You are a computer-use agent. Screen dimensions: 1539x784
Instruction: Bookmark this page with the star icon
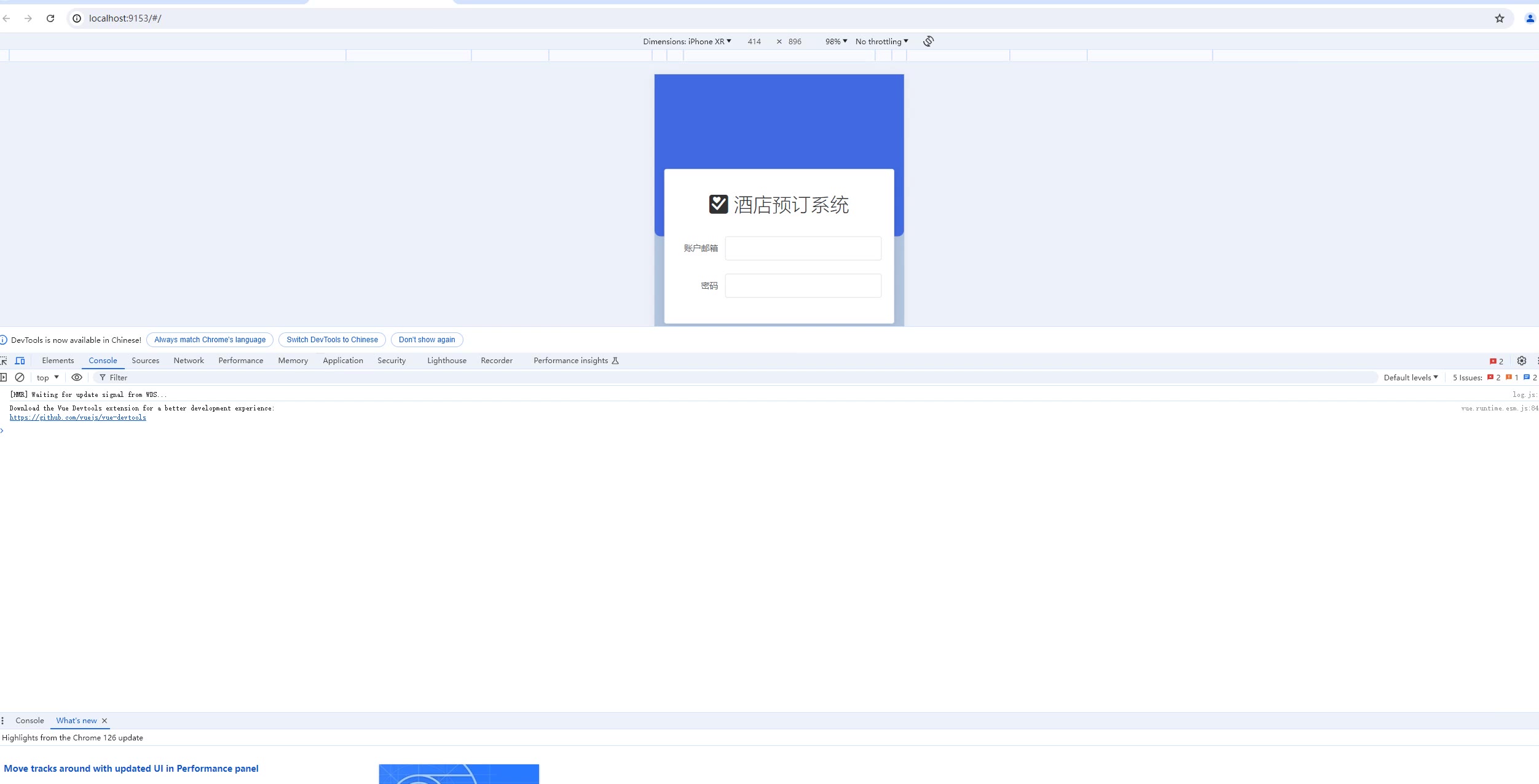click(x=1500, y=18)
